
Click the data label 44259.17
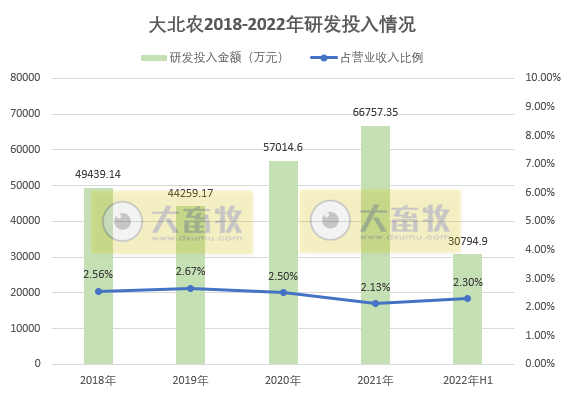190,193
